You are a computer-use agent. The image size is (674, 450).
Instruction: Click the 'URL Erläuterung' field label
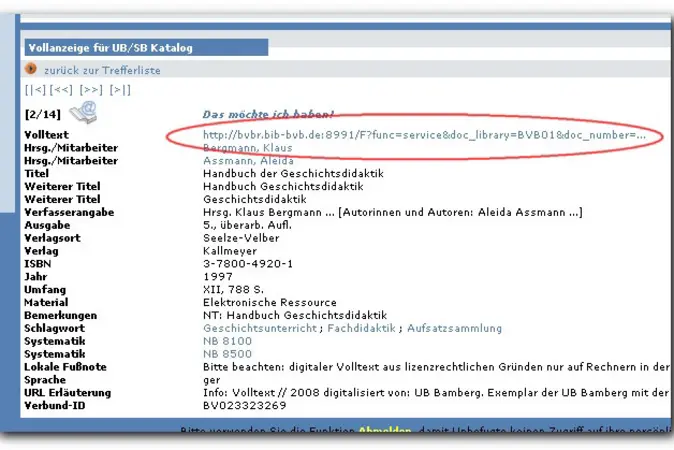pyautogui.click(x=67, y=393)
